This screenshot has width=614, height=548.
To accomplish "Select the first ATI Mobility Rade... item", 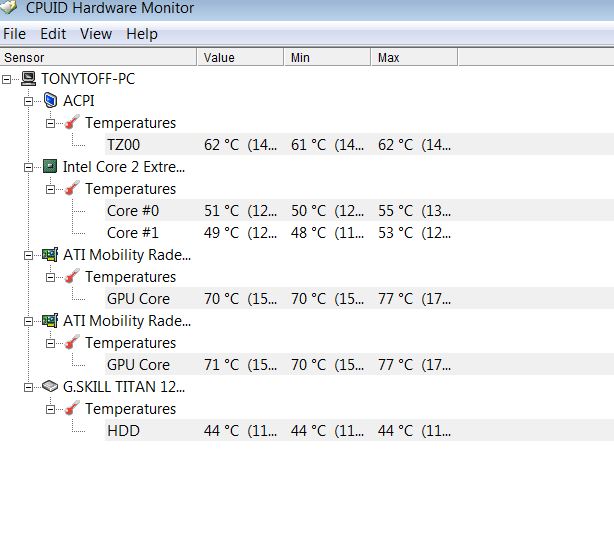I will coord(127,255).
